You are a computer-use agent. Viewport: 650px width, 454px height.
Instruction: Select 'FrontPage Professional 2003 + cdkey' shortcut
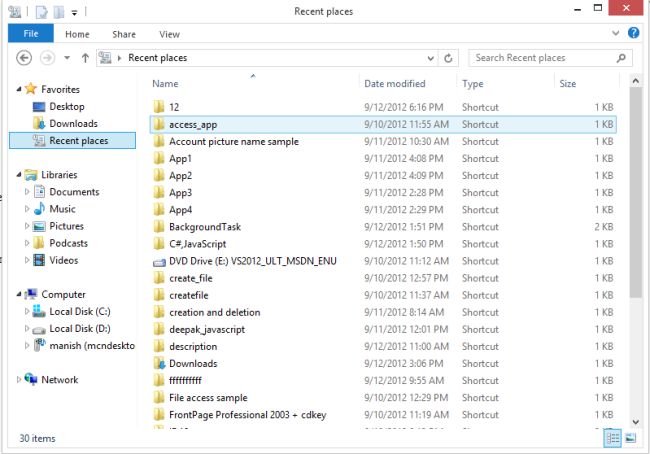[247, 415]
